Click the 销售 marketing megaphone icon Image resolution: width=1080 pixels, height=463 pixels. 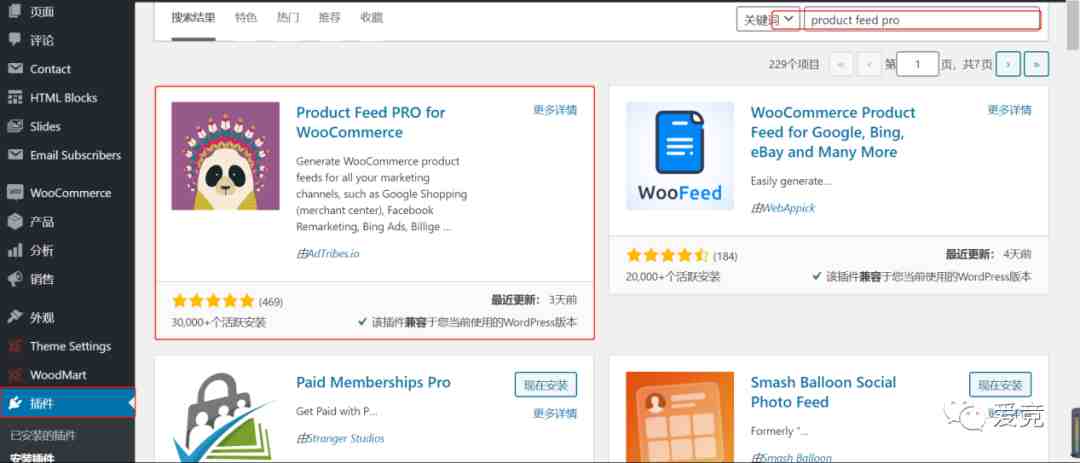point(14,279)
